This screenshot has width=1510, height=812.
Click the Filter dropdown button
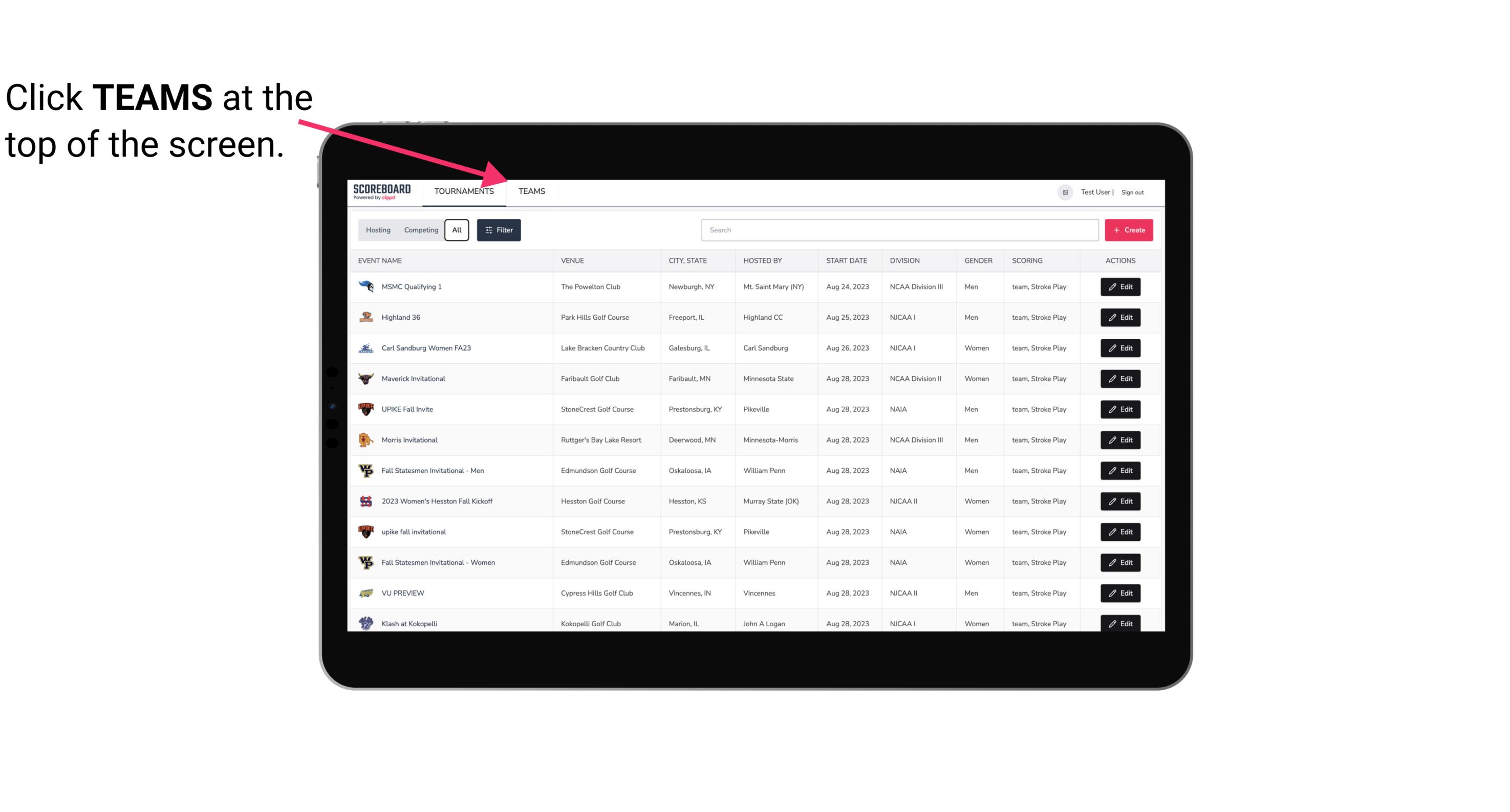point(499,230)
